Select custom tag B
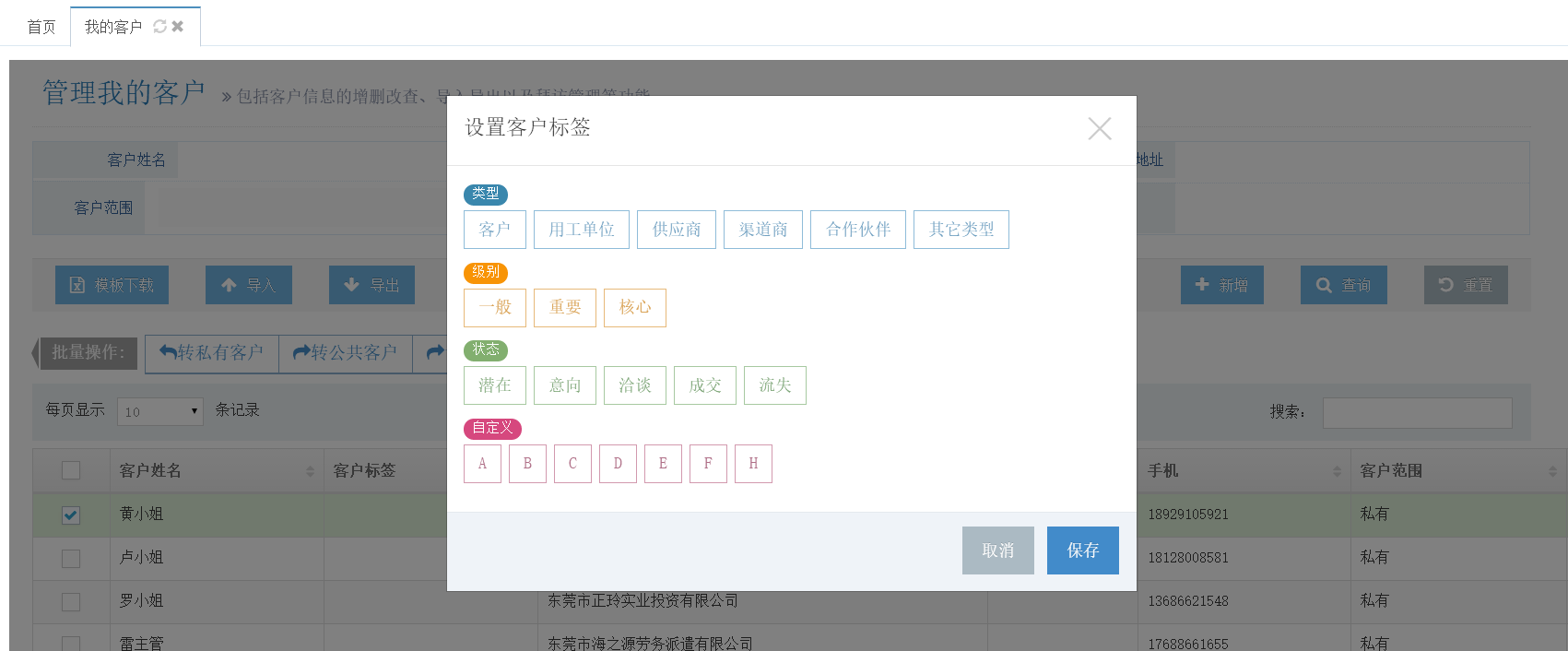Viewport: 1568px width, 651px height. [x=527, y=464]
